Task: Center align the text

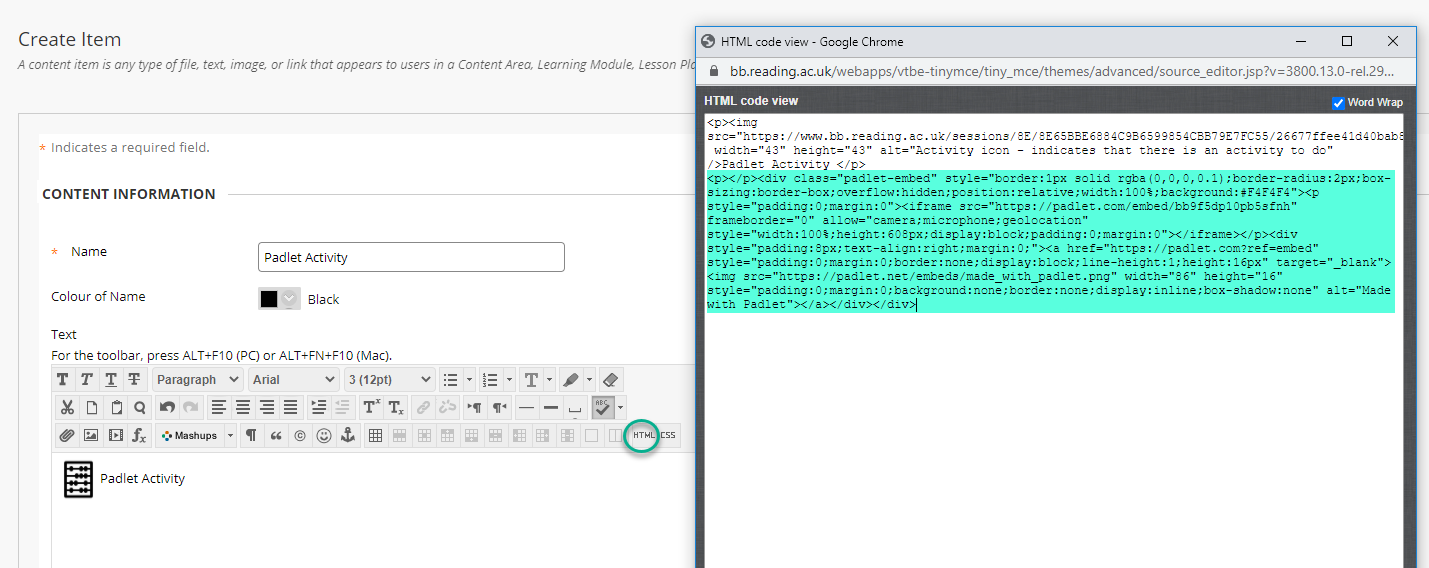Action: pos(243,407)
